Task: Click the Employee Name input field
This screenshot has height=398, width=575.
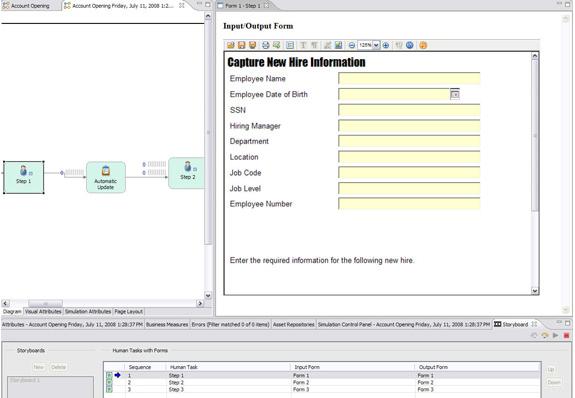Action: 409,78
